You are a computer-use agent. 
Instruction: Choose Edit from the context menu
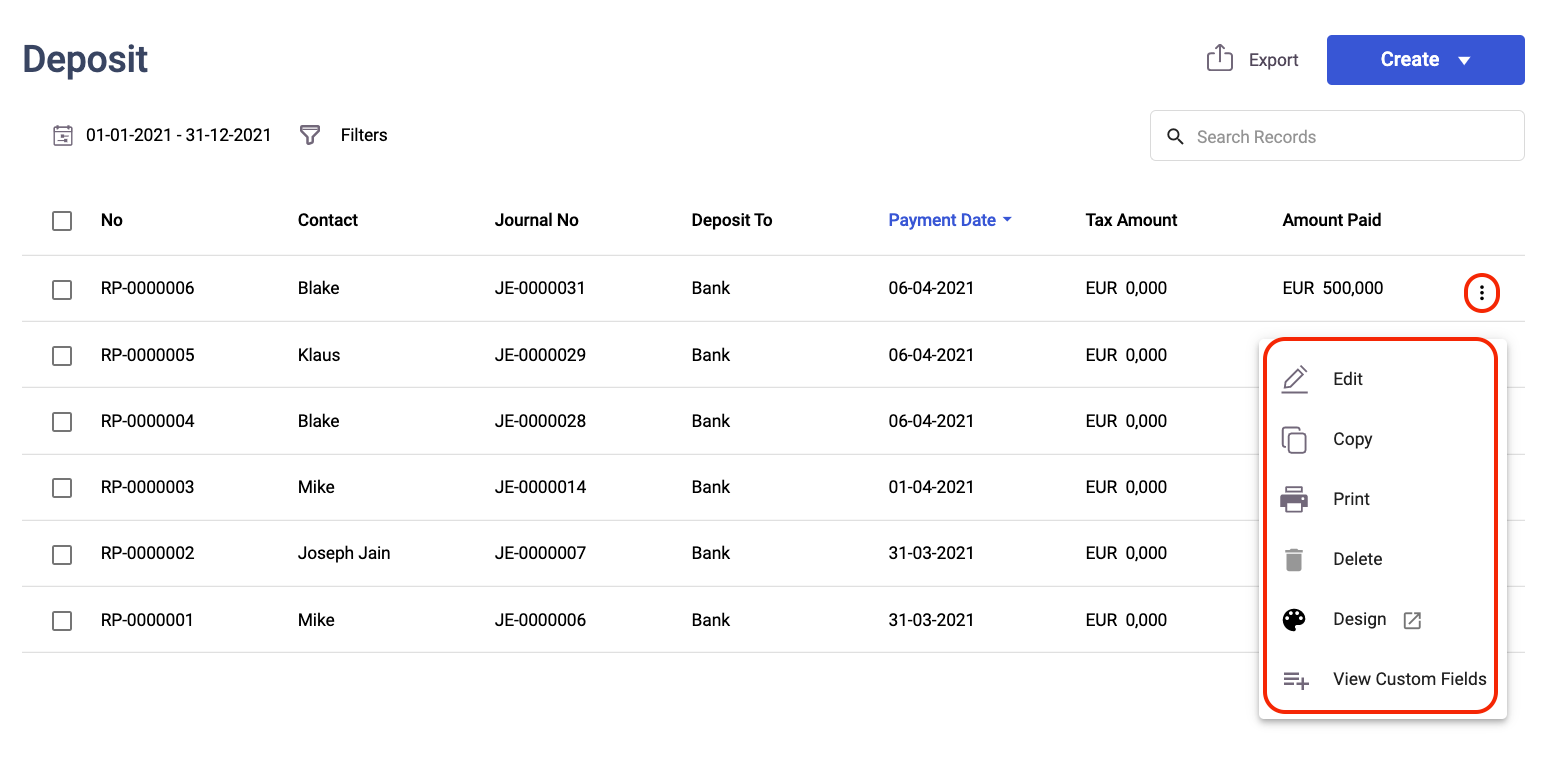point(1383,379)
